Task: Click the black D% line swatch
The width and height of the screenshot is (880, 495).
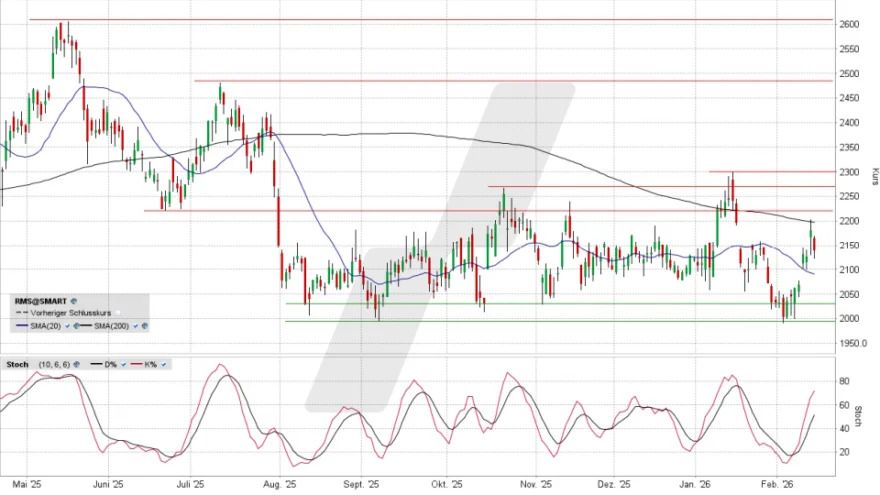Action: point(95,363)
